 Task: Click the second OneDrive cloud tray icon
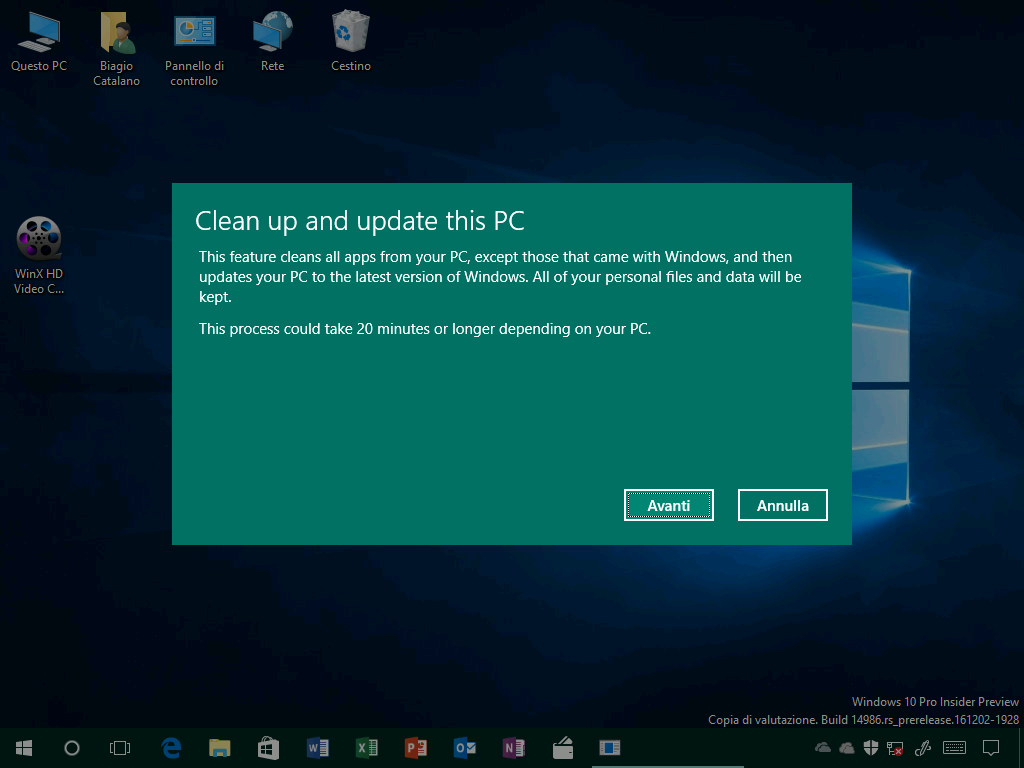click(x=846, y=748)
